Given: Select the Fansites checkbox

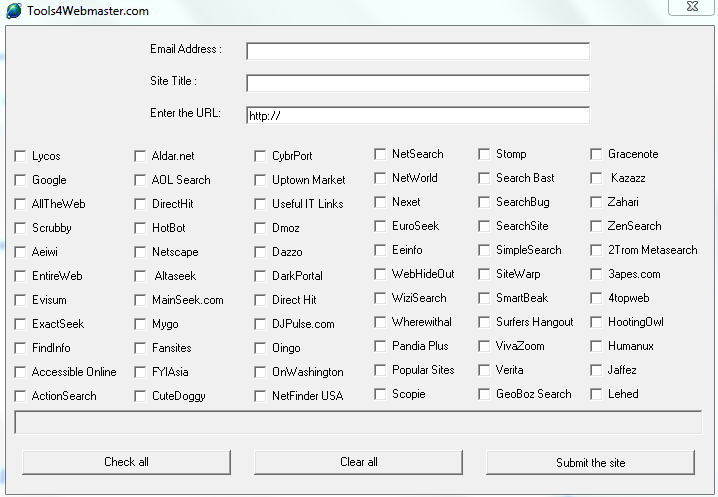Looking at the screenshot, I should pos(140,348).
